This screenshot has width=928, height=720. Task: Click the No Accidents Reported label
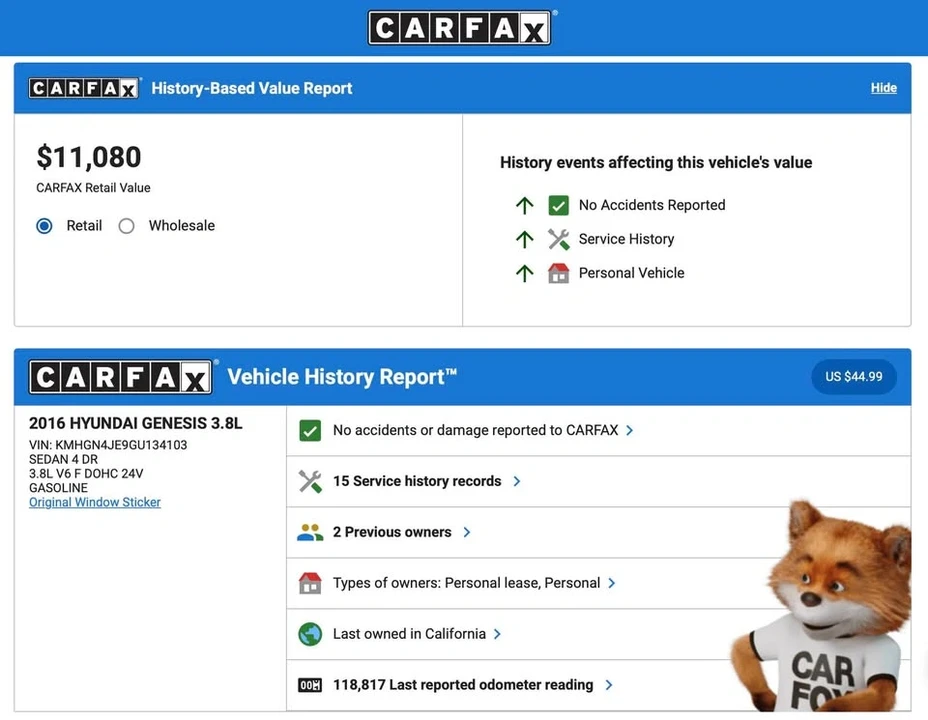(652, 205)
